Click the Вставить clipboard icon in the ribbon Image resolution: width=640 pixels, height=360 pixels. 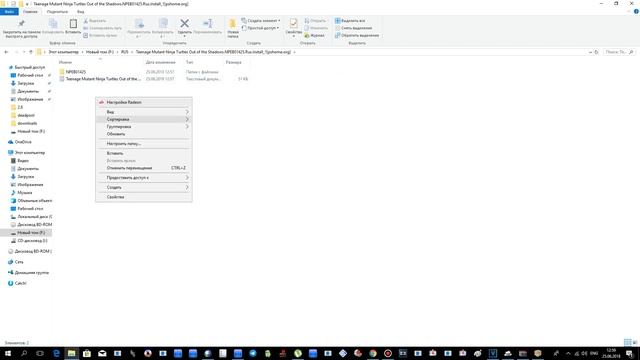pyautogui.click(x=73, y=24)
